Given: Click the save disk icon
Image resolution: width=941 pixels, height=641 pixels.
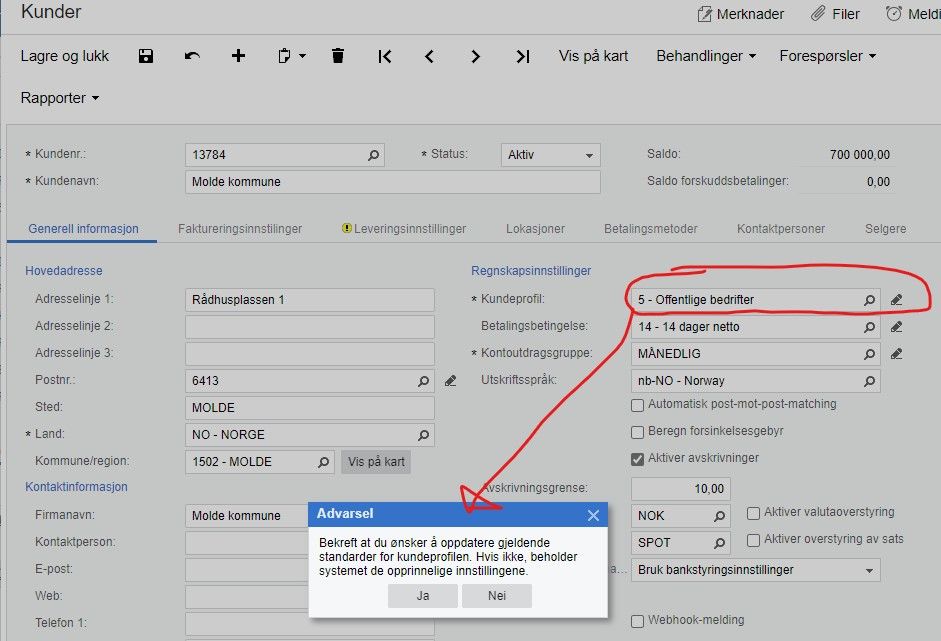Looking at the screenshot, I should tap(146, 56).
